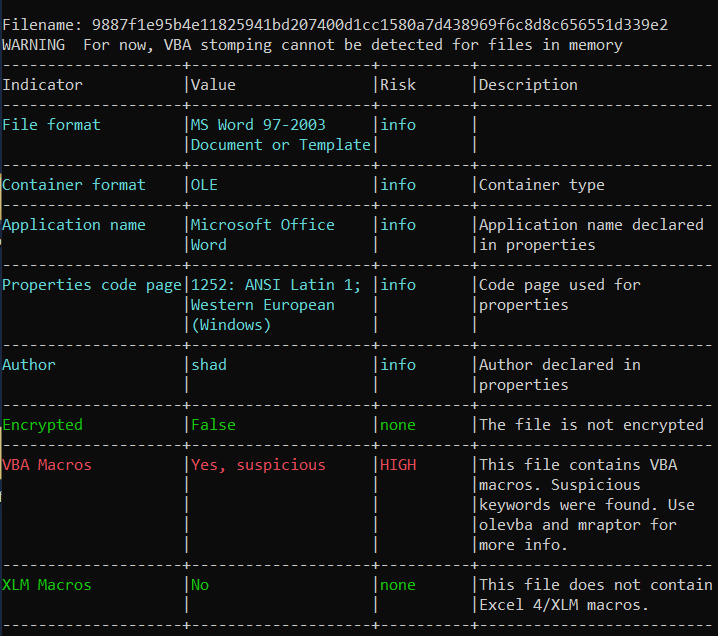Click the none risk for XLM Macros
Screen dimensions: 718x636
coord(398,585)
